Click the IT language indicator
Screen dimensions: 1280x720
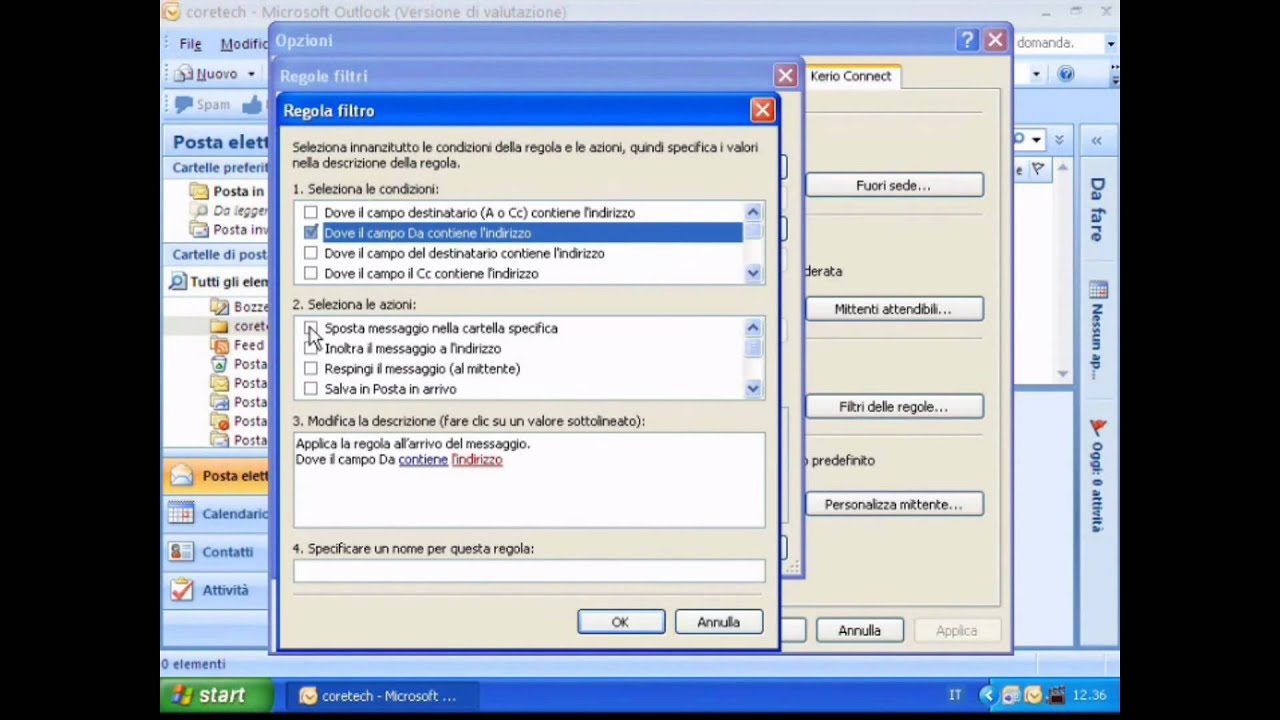pyautogui.click(x=955, y=696)
